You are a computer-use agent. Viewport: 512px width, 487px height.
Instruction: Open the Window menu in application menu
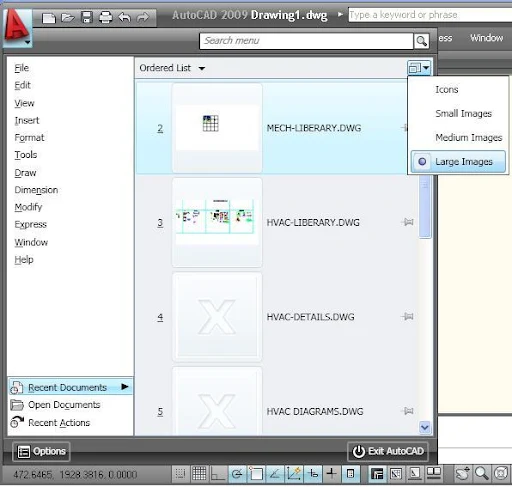pos(31,242)
